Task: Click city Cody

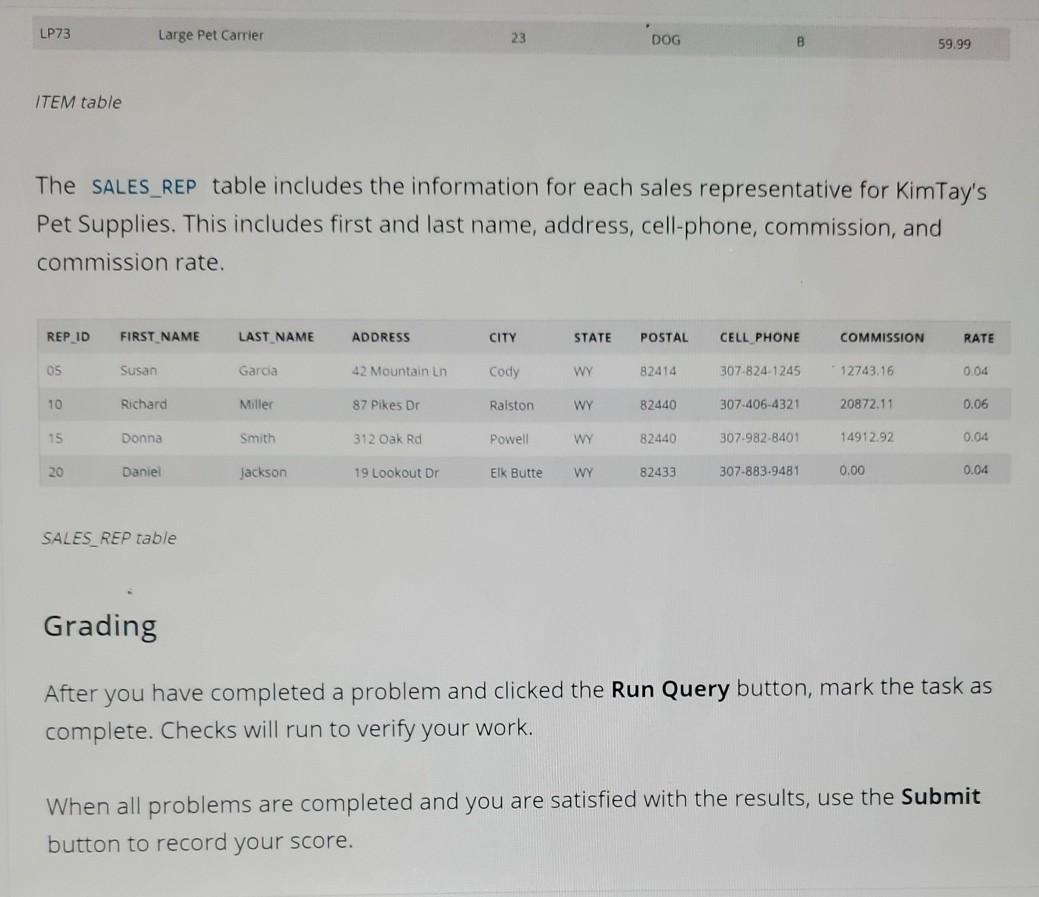Action: pyautogui.click(x=504, y=371)
